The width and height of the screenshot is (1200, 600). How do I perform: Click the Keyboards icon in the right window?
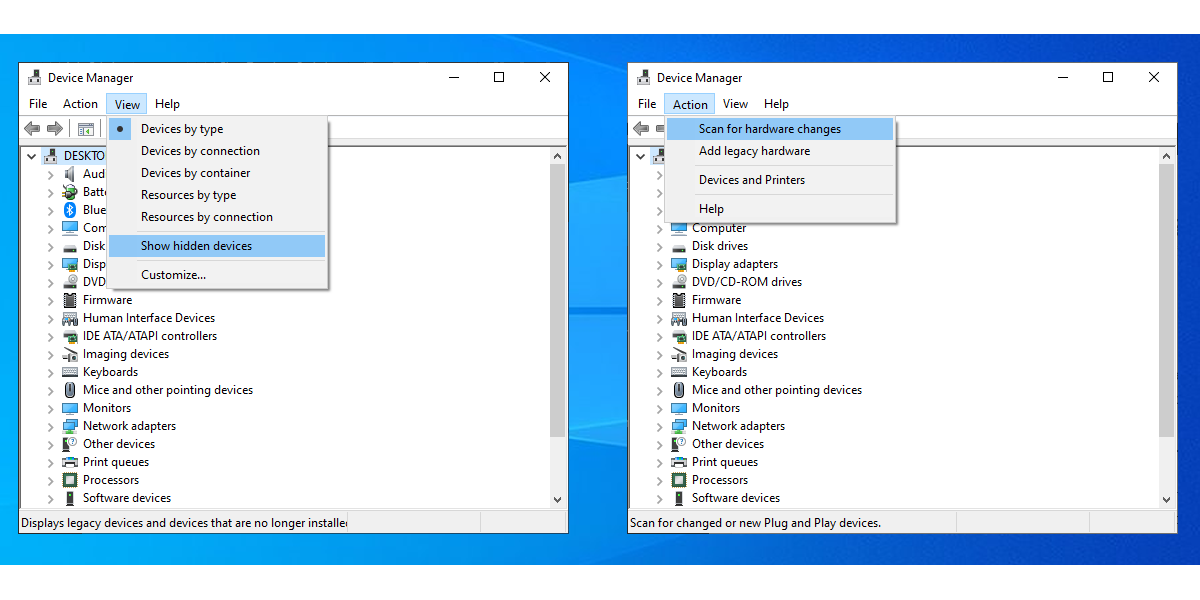pos(679,372)
